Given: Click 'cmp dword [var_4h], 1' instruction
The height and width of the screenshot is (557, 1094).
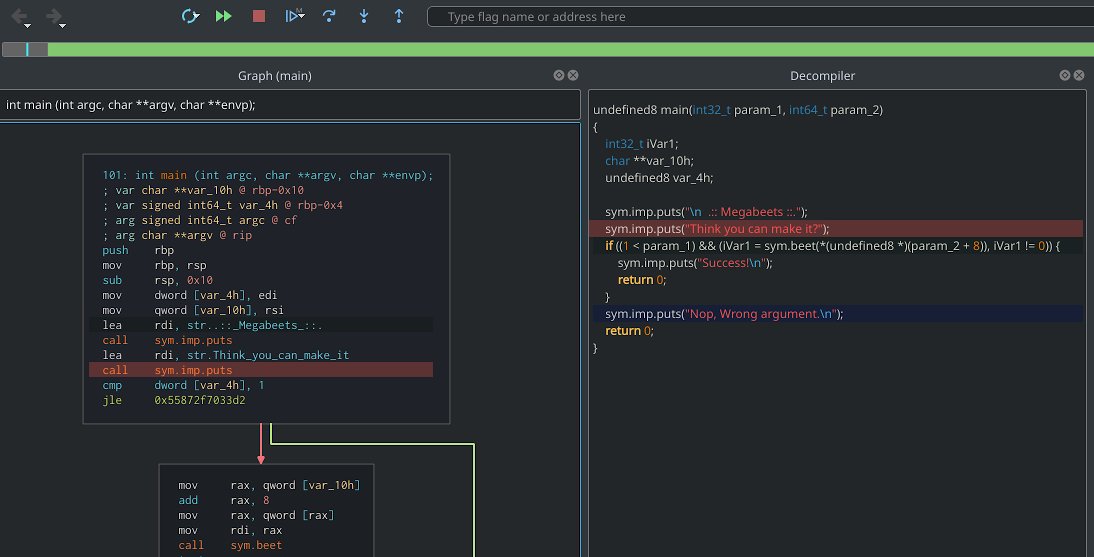Looking at the screenshot, I should point(183,385).
